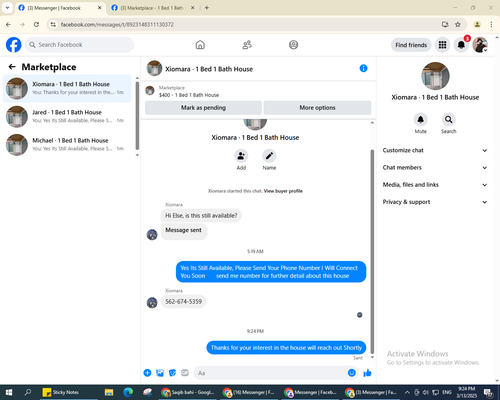Open the Jared - 1 Bed 1 Bath House conversation
Viewport: 500px width, 400px height.
pyautogui.click(x=67, y=116)
